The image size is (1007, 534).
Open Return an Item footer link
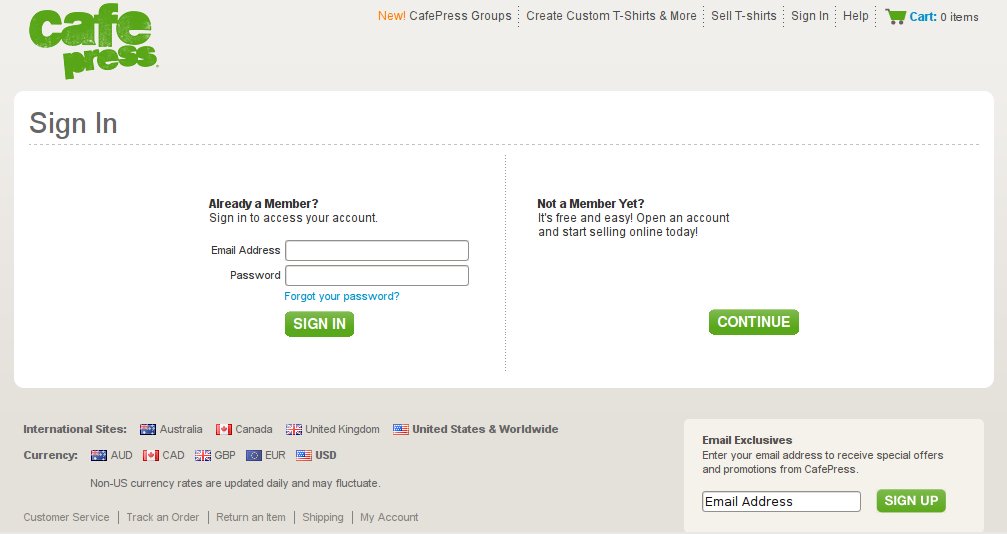point(250,517)
